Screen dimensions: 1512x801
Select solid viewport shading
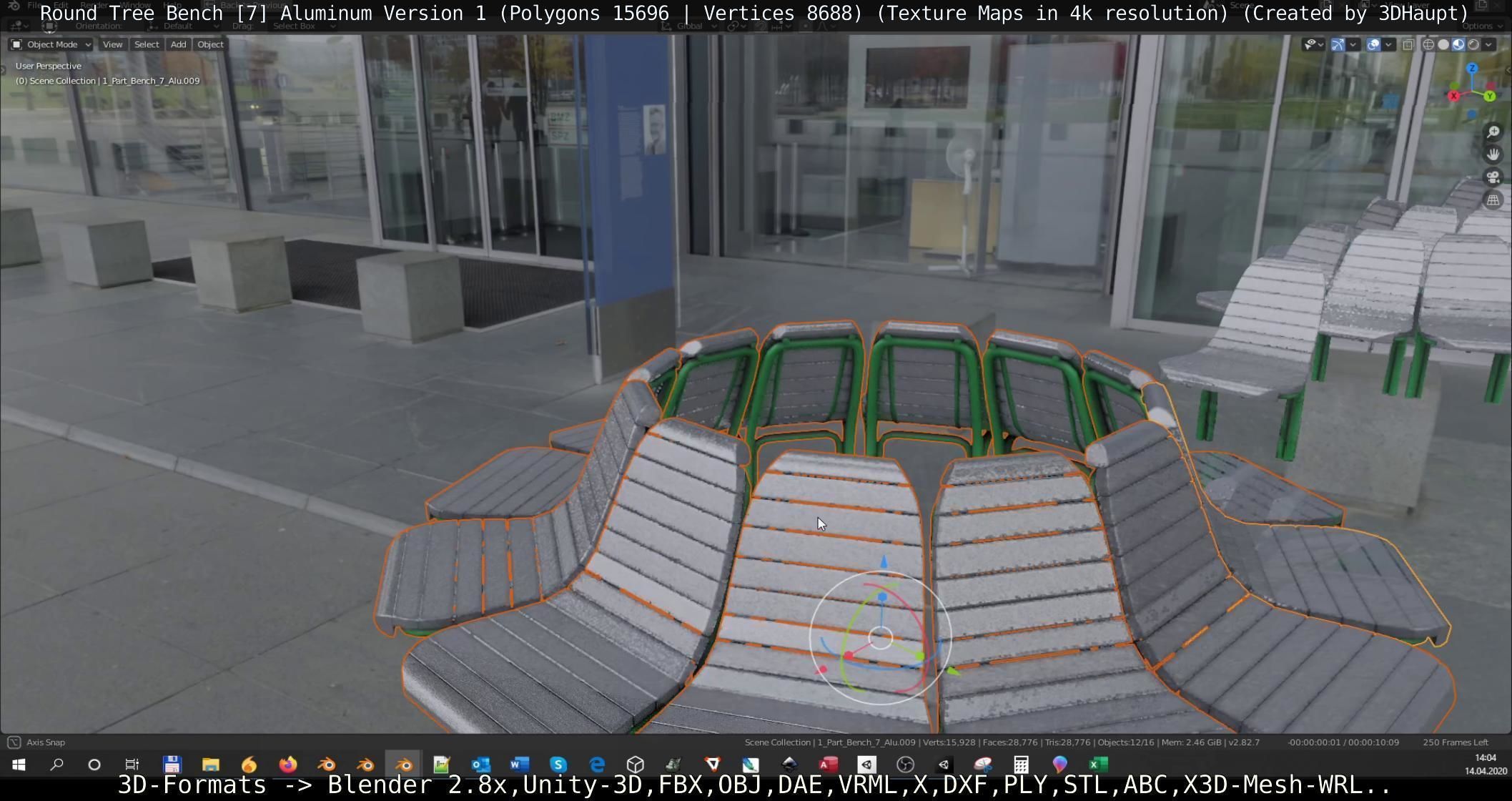tap(1443, 44)
